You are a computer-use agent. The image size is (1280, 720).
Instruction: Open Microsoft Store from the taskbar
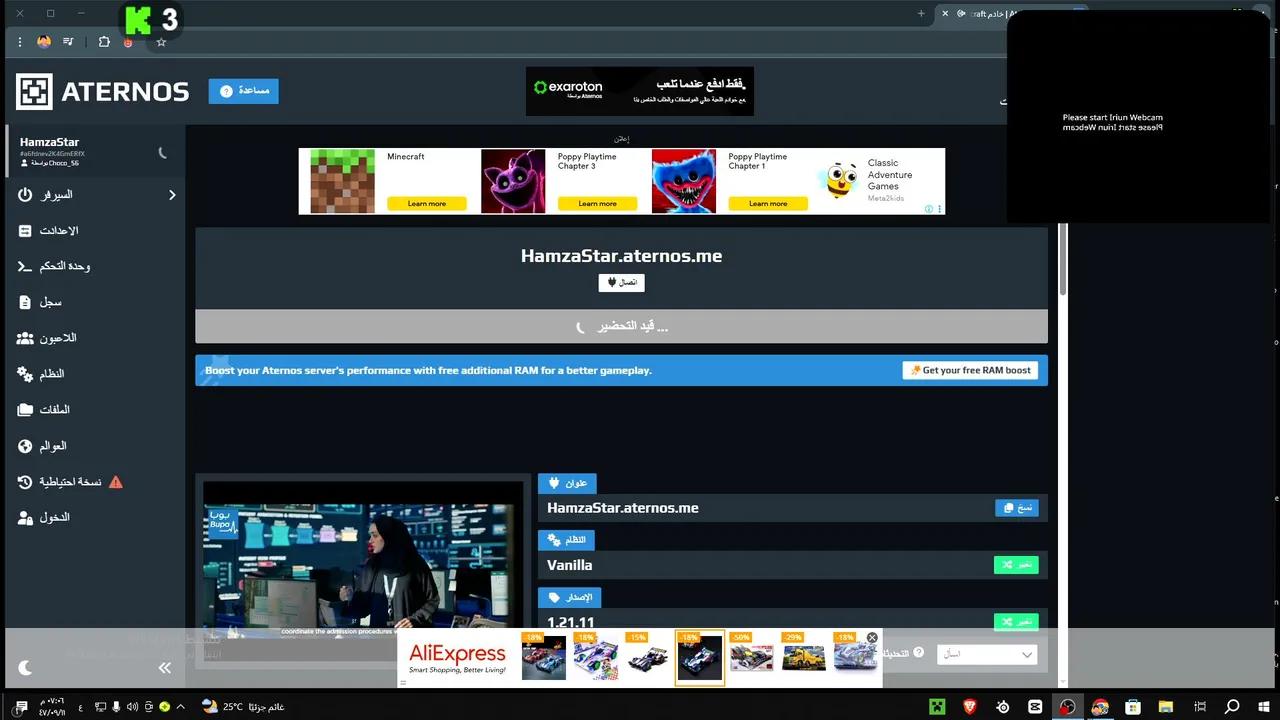pyautogui.click(x=1133, y=707)
